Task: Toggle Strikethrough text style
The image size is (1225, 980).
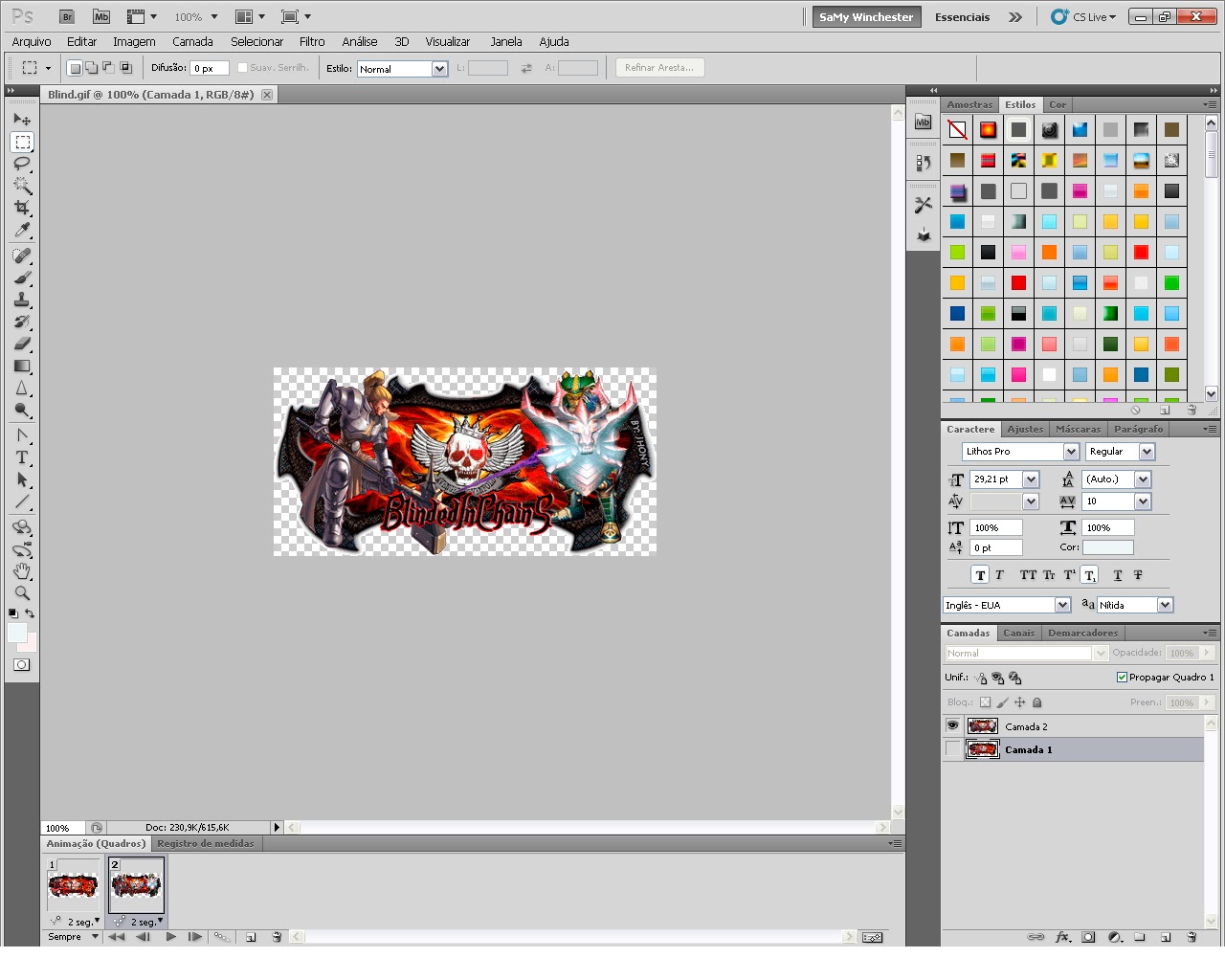Action: [1138, 575]
